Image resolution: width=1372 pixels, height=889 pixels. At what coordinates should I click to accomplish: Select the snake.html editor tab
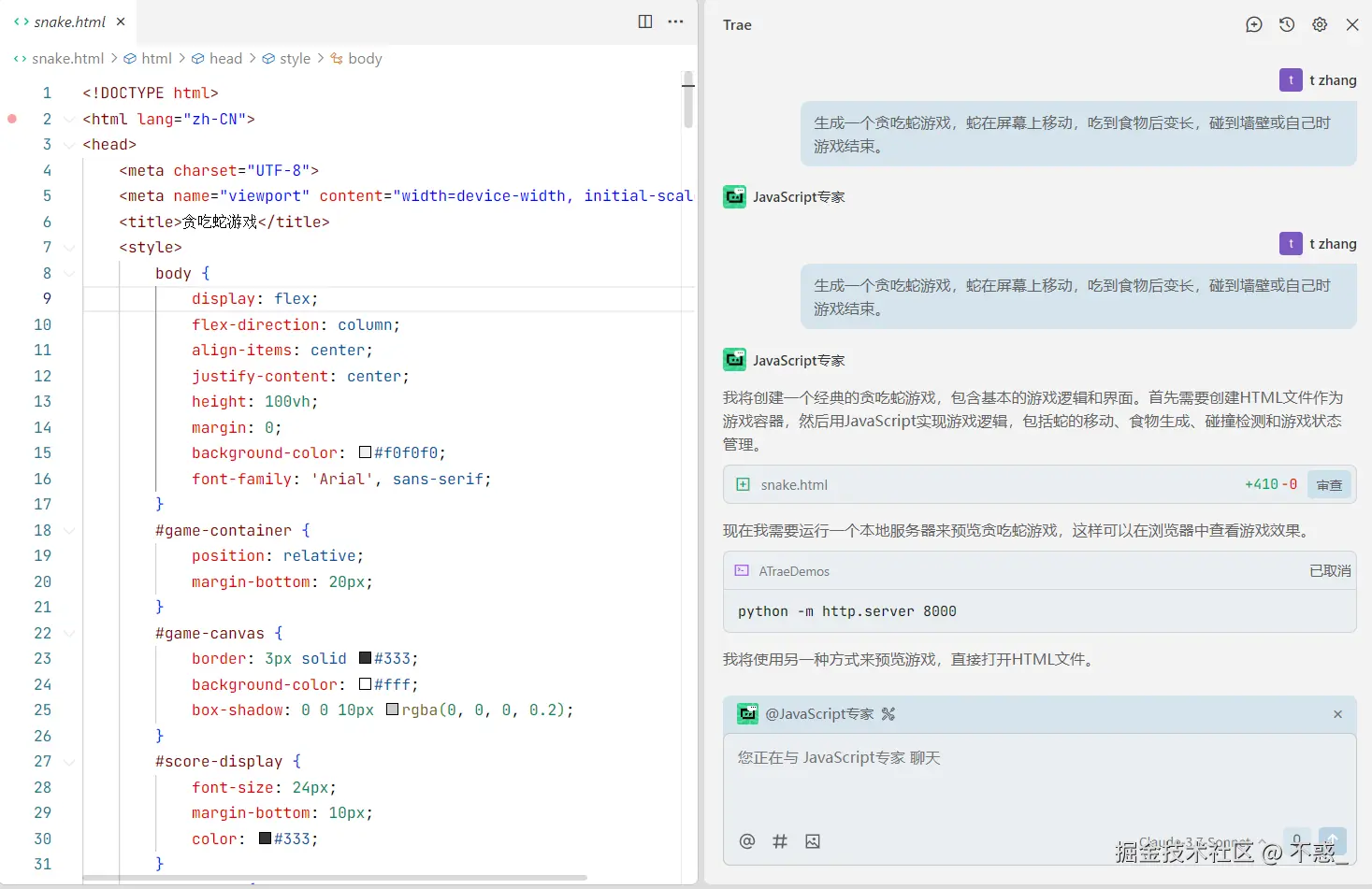click(x=70, y=22)
